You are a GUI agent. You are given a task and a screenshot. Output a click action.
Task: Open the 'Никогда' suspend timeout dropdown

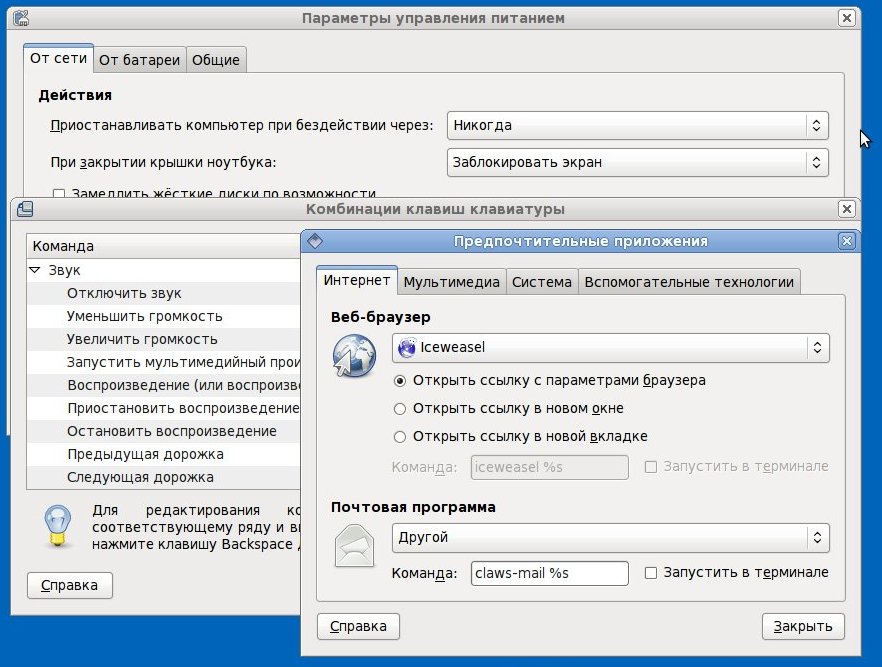pyautogui.click(x=638, y=125)
